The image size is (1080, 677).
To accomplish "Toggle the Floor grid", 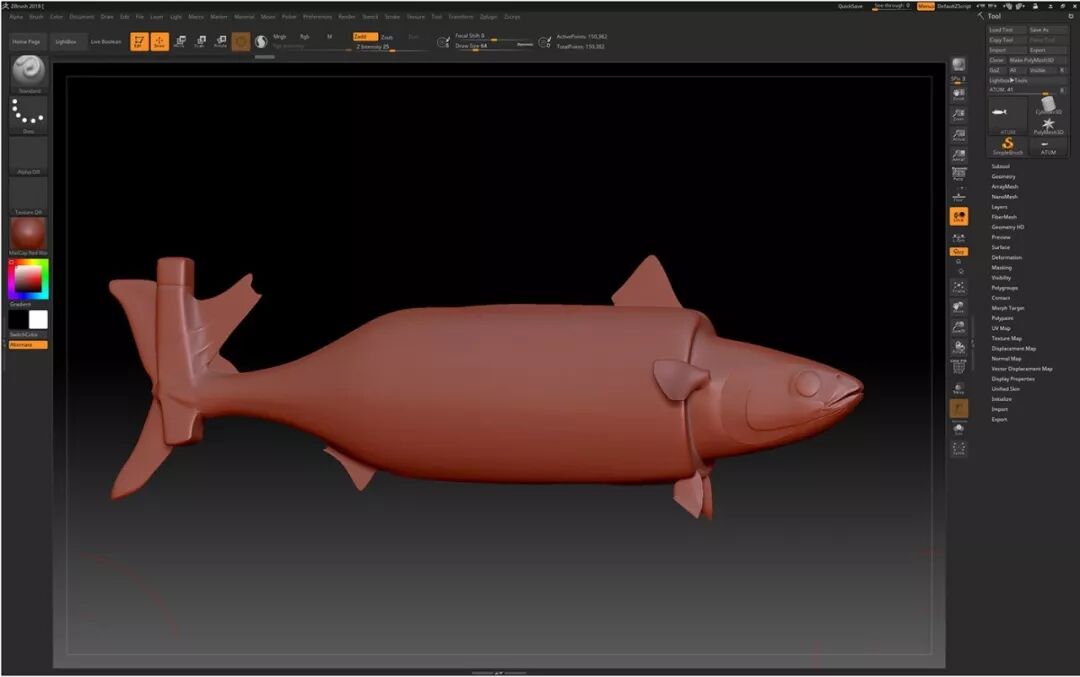I will [x=958, y=196].
